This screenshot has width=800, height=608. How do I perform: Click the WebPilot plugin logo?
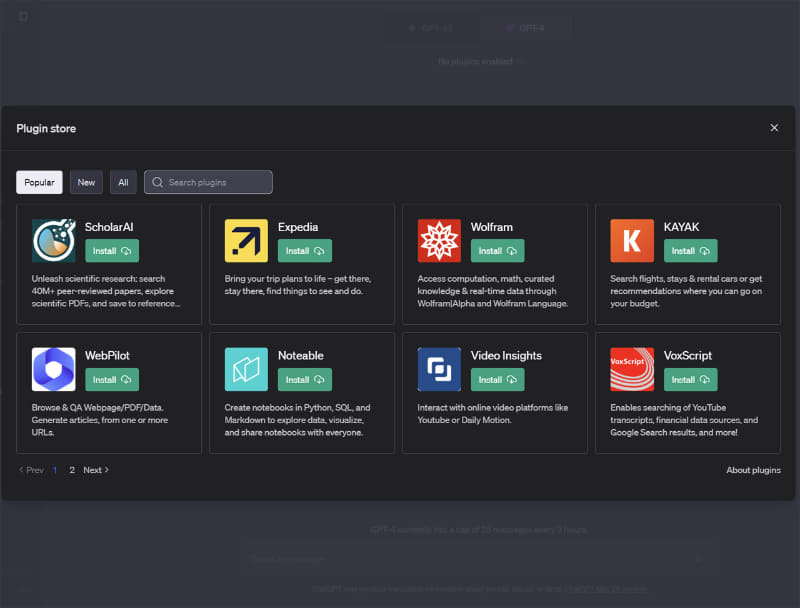coord(54,369)
